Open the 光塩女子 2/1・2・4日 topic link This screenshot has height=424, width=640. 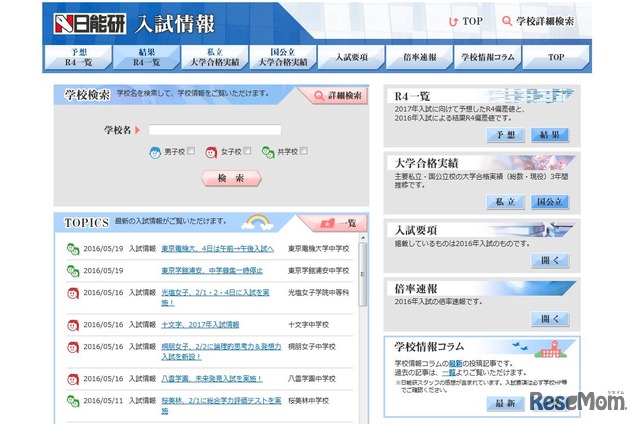[x=215, y=297]
